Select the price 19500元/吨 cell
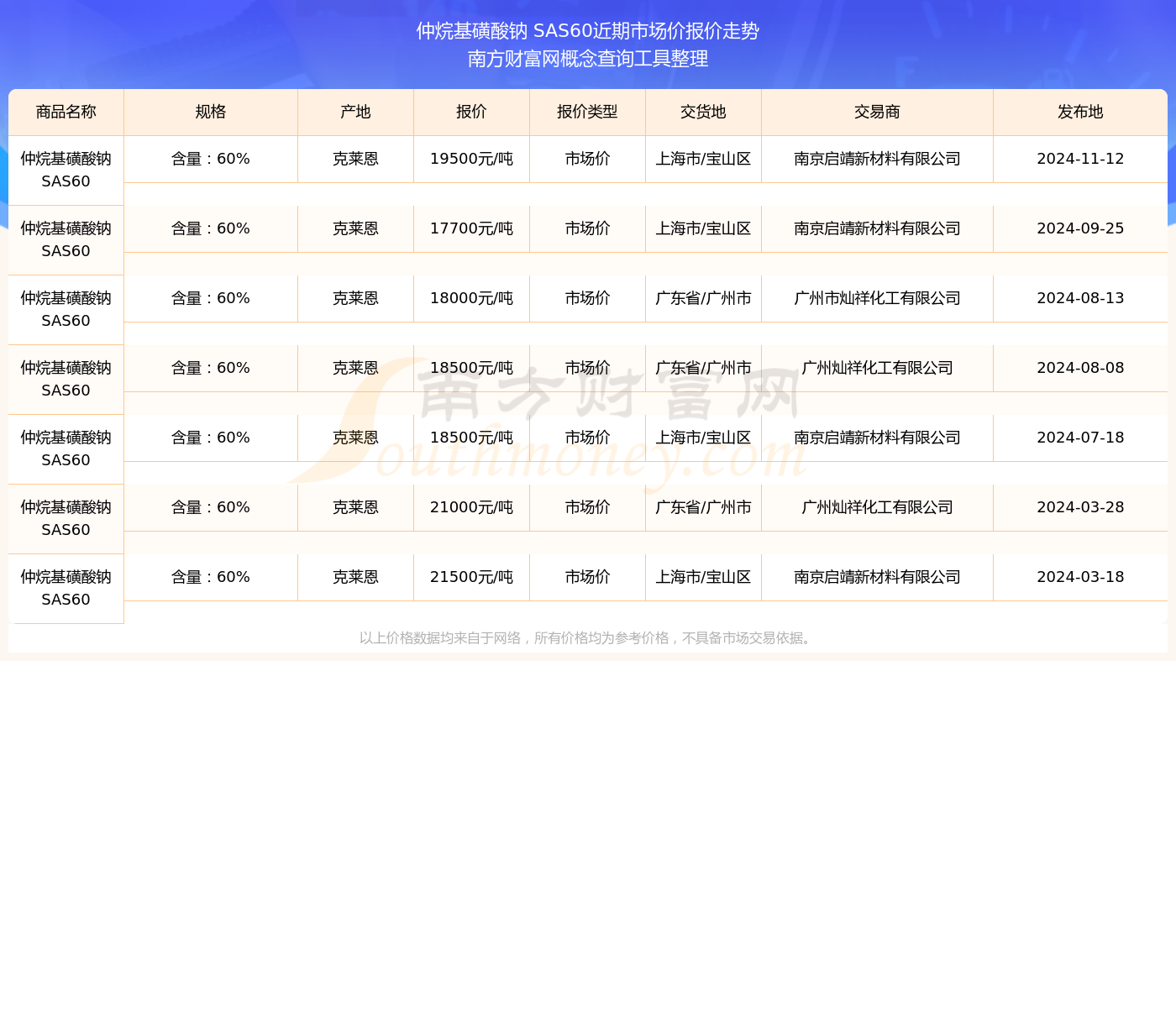The width and height of the screenshot is (1176, 1012). (x=472, y=160)
